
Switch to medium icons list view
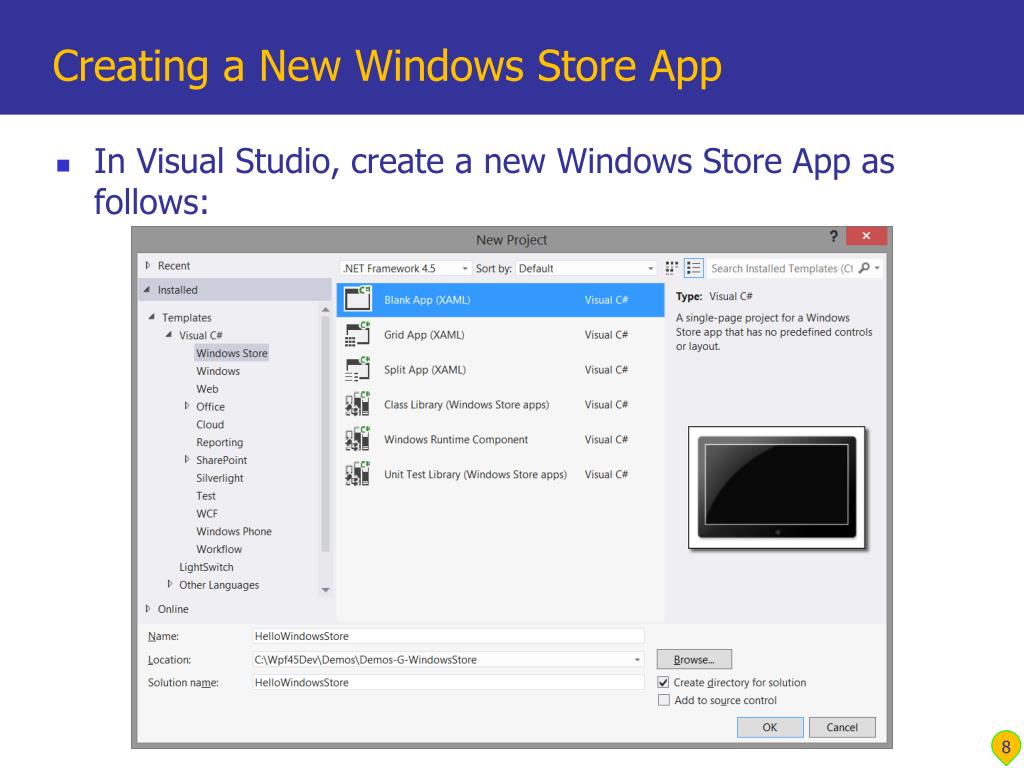pyautogui.click(x=693, y=268)
